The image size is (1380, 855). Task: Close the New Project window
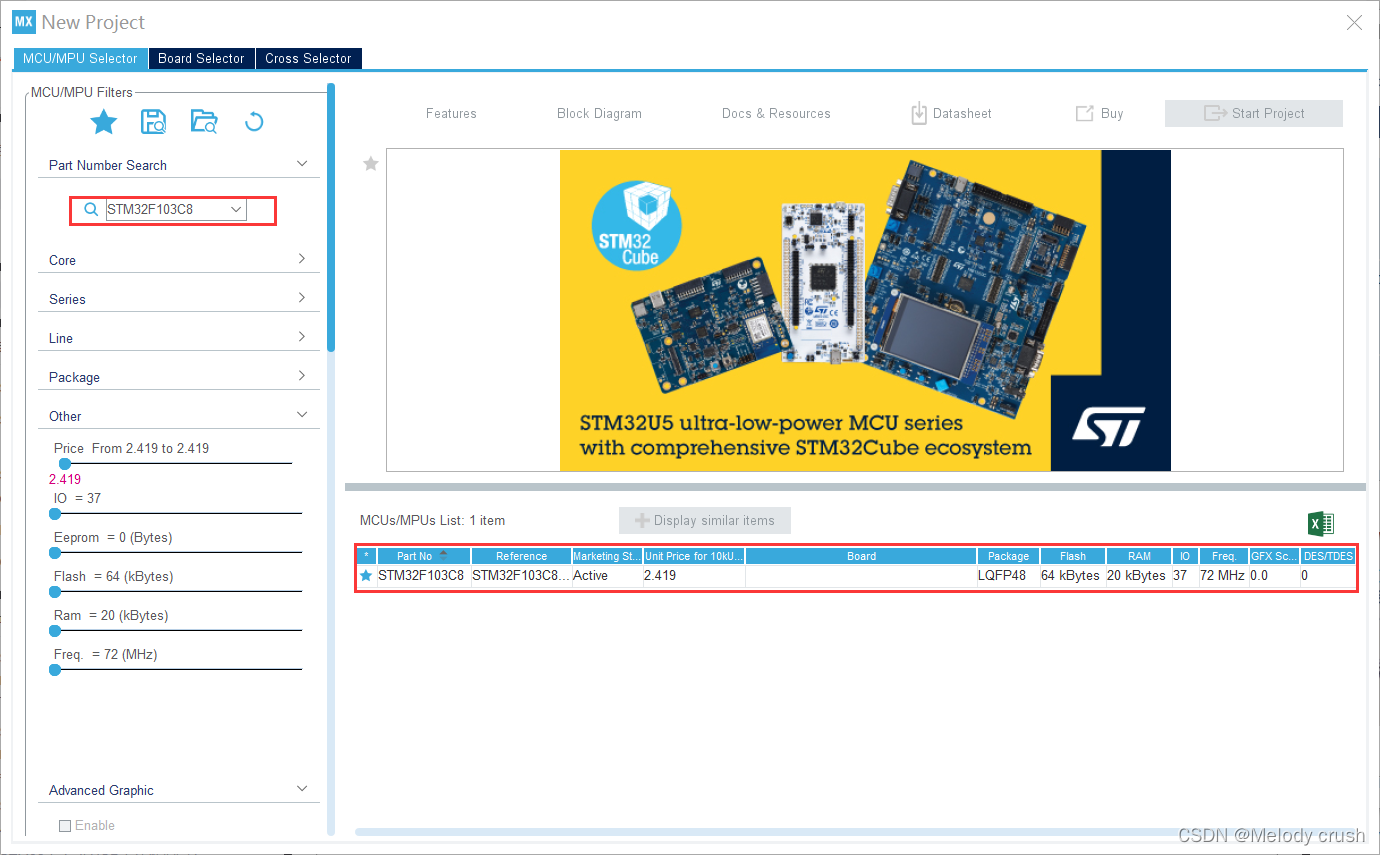click(x=1354, y=22)
